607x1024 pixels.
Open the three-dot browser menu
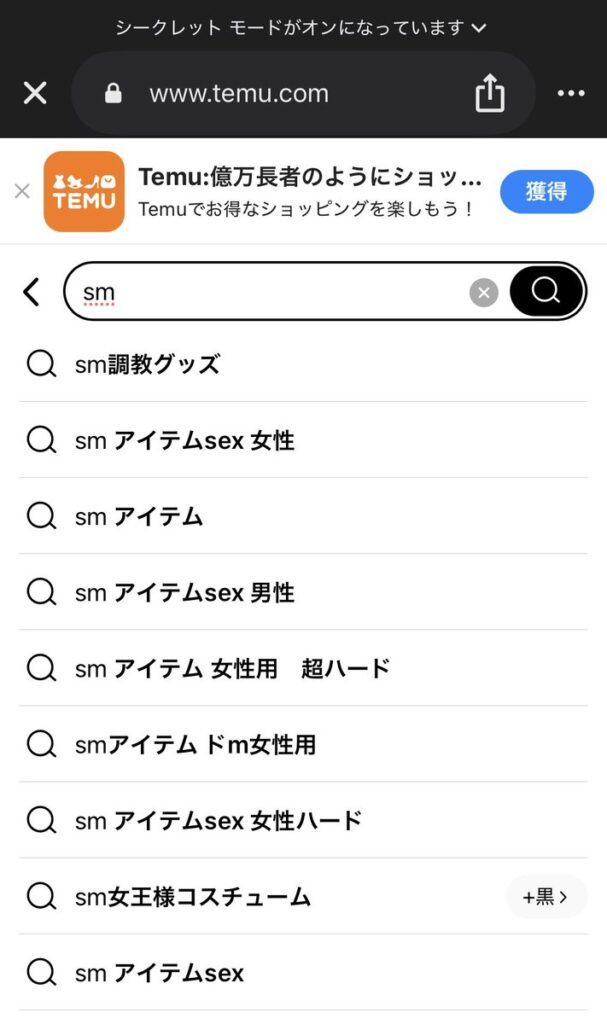point(571,94)
